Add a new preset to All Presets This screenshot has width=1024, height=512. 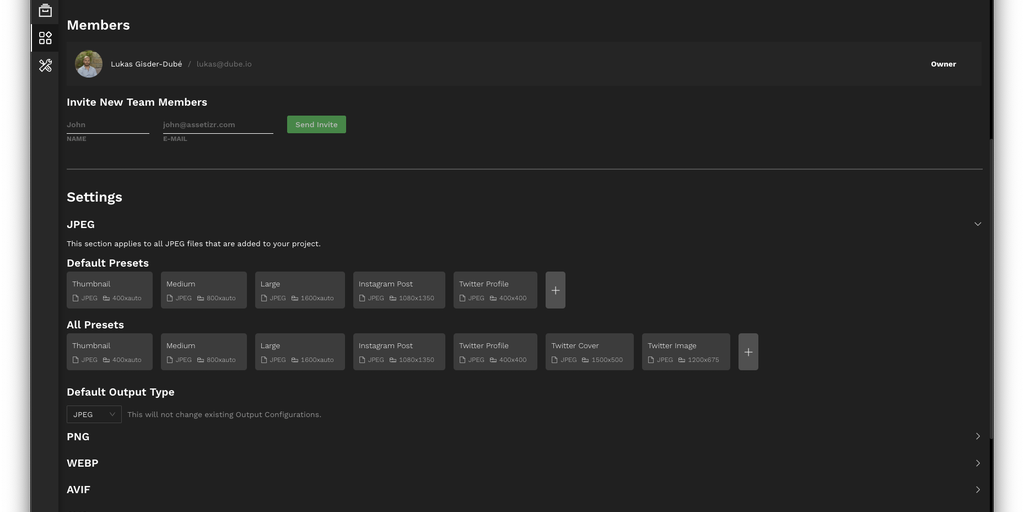[x=748, y=352]
